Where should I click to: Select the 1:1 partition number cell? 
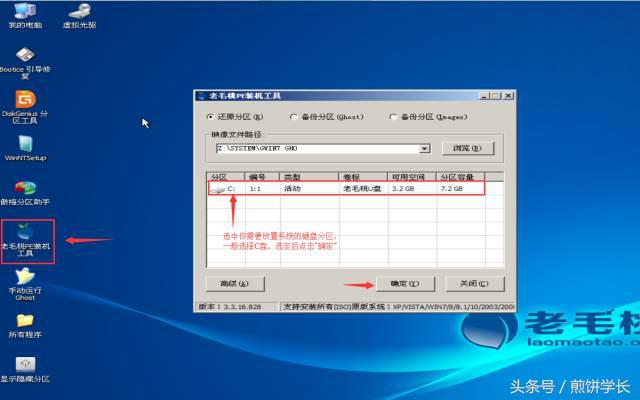pyautogui.click(x=255, y=189)
